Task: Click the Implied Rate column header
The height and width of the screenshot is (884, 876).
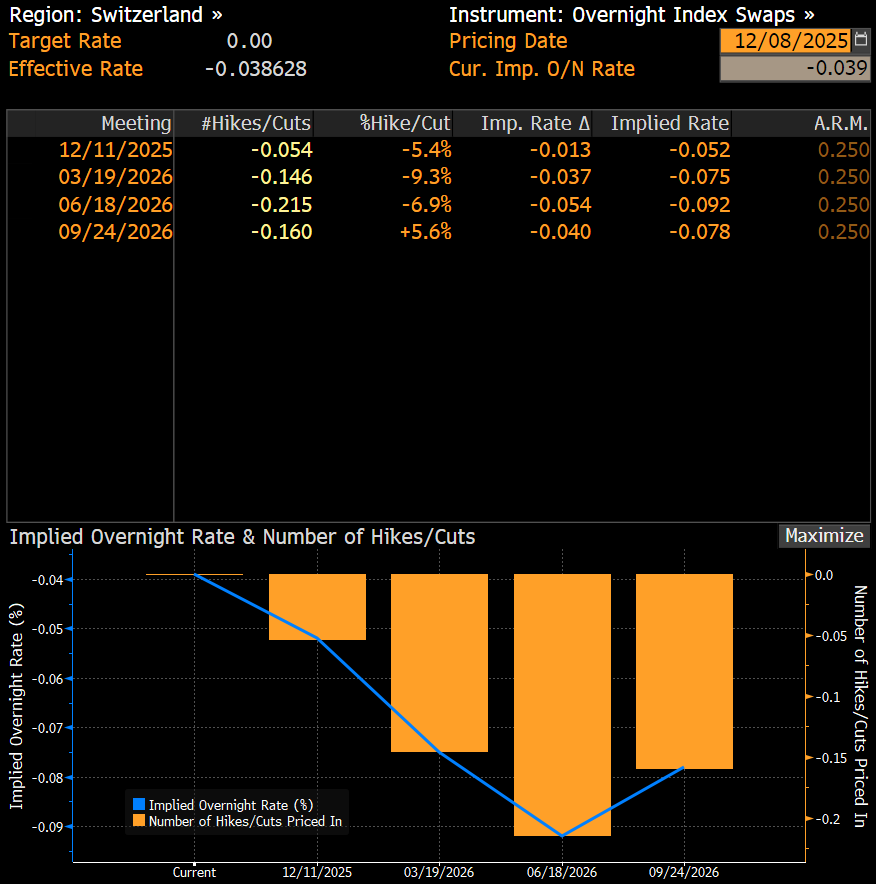Action: click(670, 123)
